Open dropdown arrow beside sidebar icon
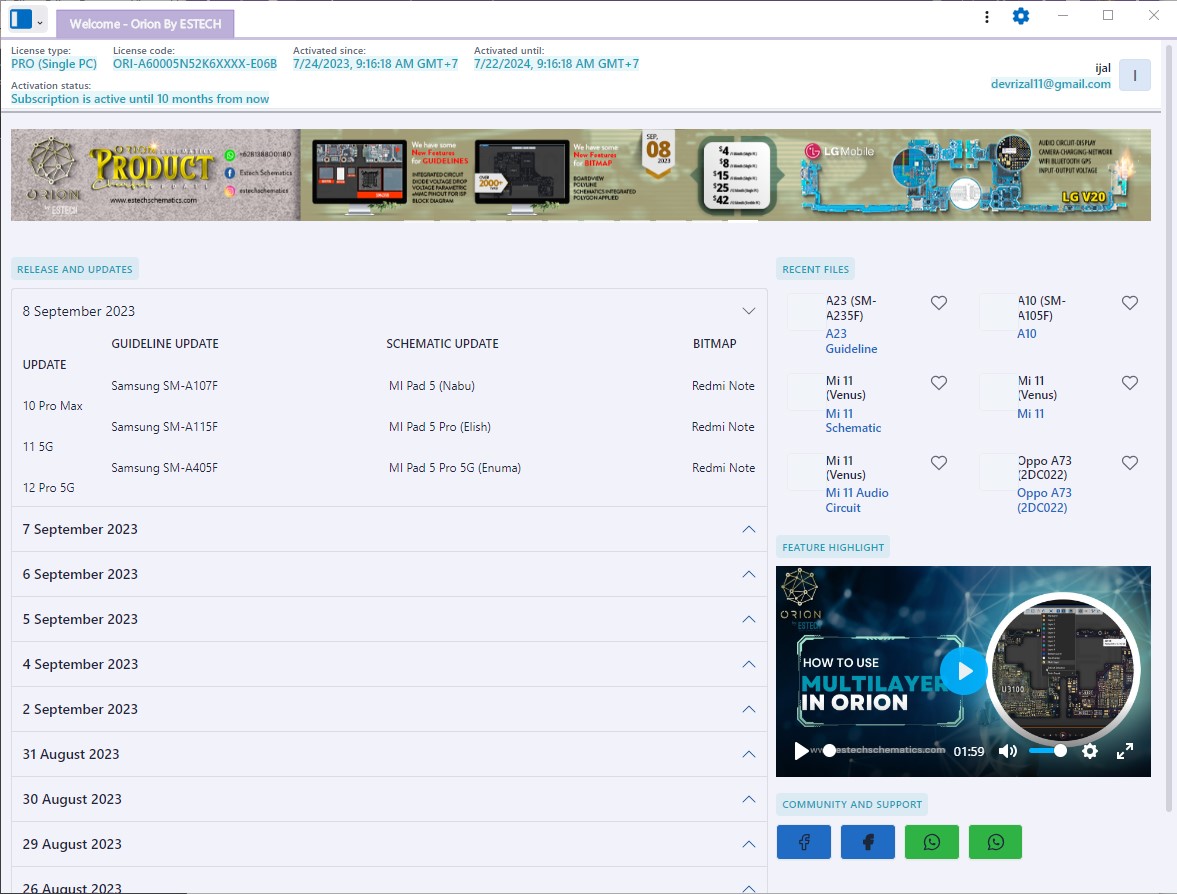The width and height of the screenshot is (1177, 894). click(x=40, y=23)
